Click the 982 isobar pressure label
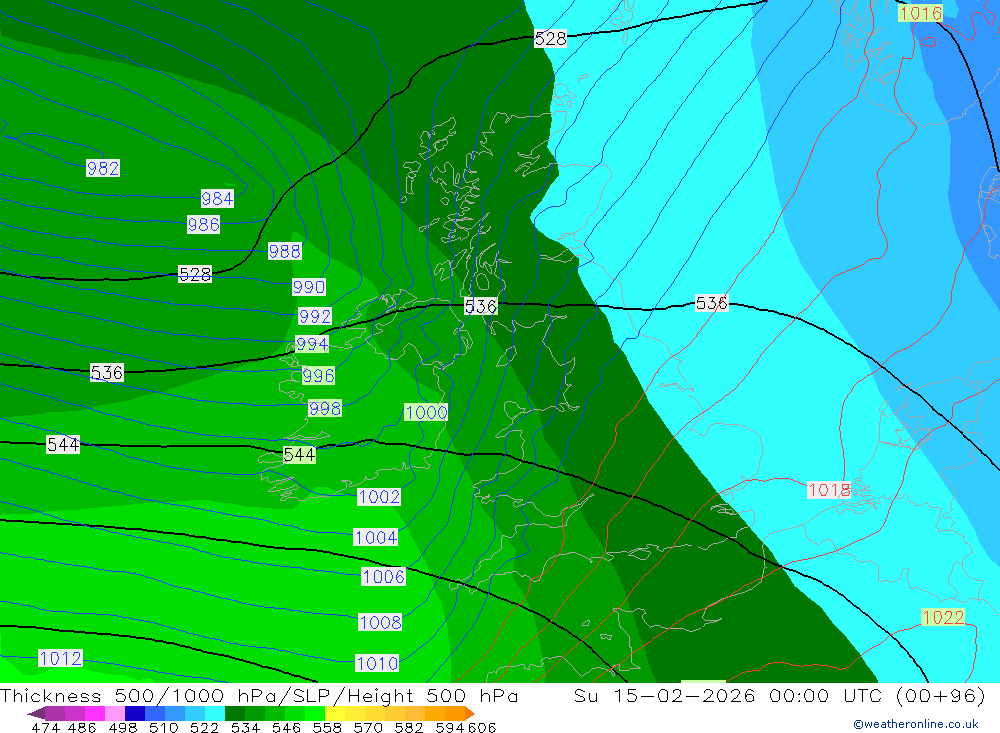This screenshot has height=733, width=1000. point(103,168)
